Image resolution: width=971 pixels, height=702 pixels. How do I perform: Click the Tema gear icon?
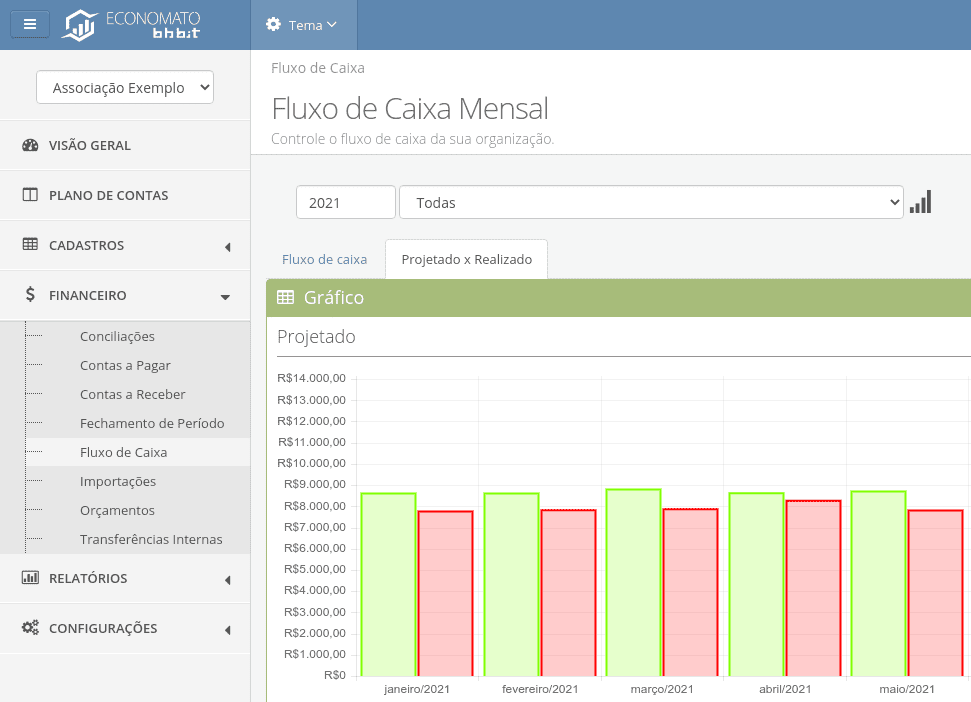[x=273, y=24]
